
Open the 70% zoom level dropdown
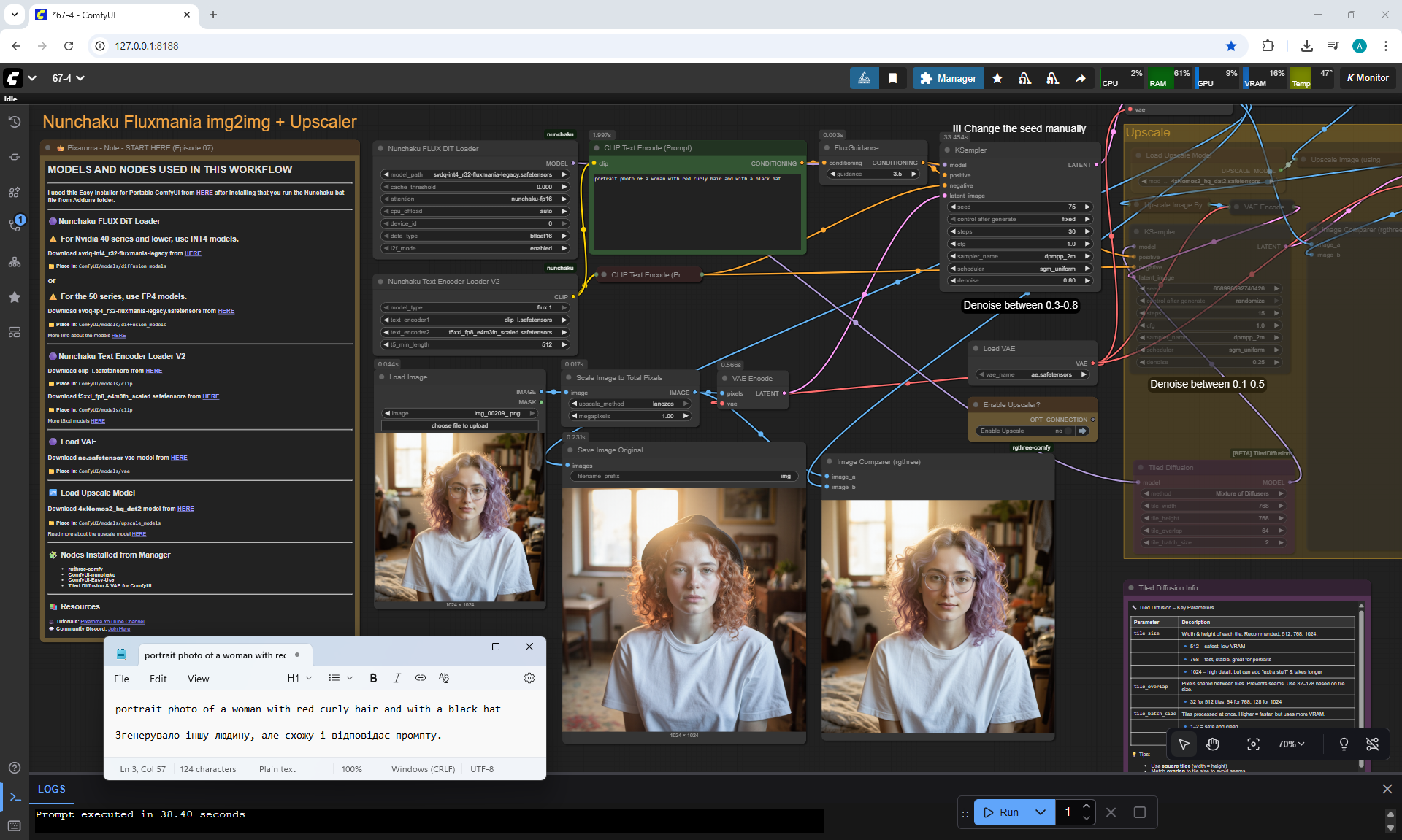click(x=1290, y=744)
